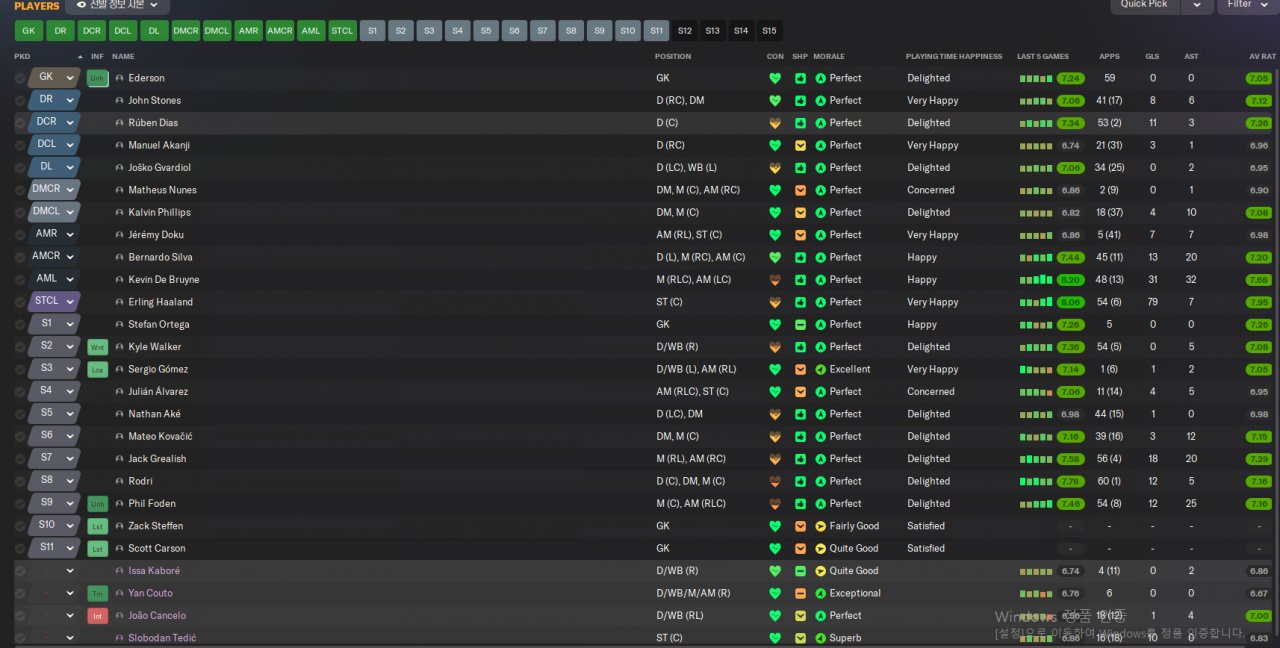Open Ederson's player profile link
This screenshot has width=1280, height=648.
click(146, 78)
